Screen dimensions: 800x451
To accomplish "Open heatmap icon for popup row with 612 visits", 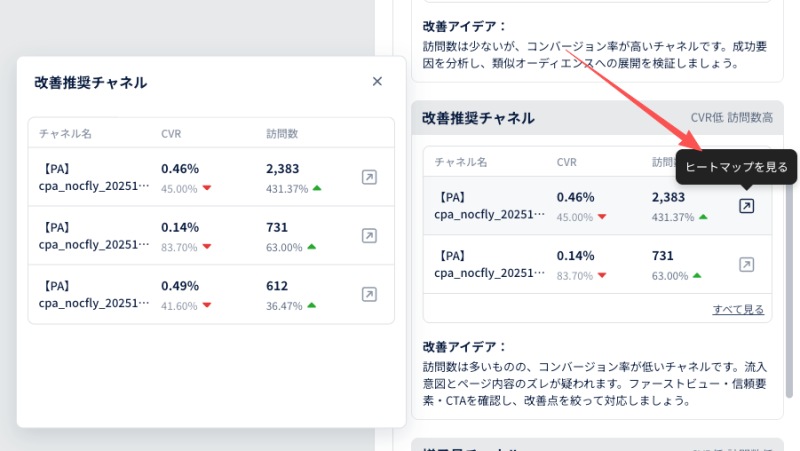I will tap(369, 294).
